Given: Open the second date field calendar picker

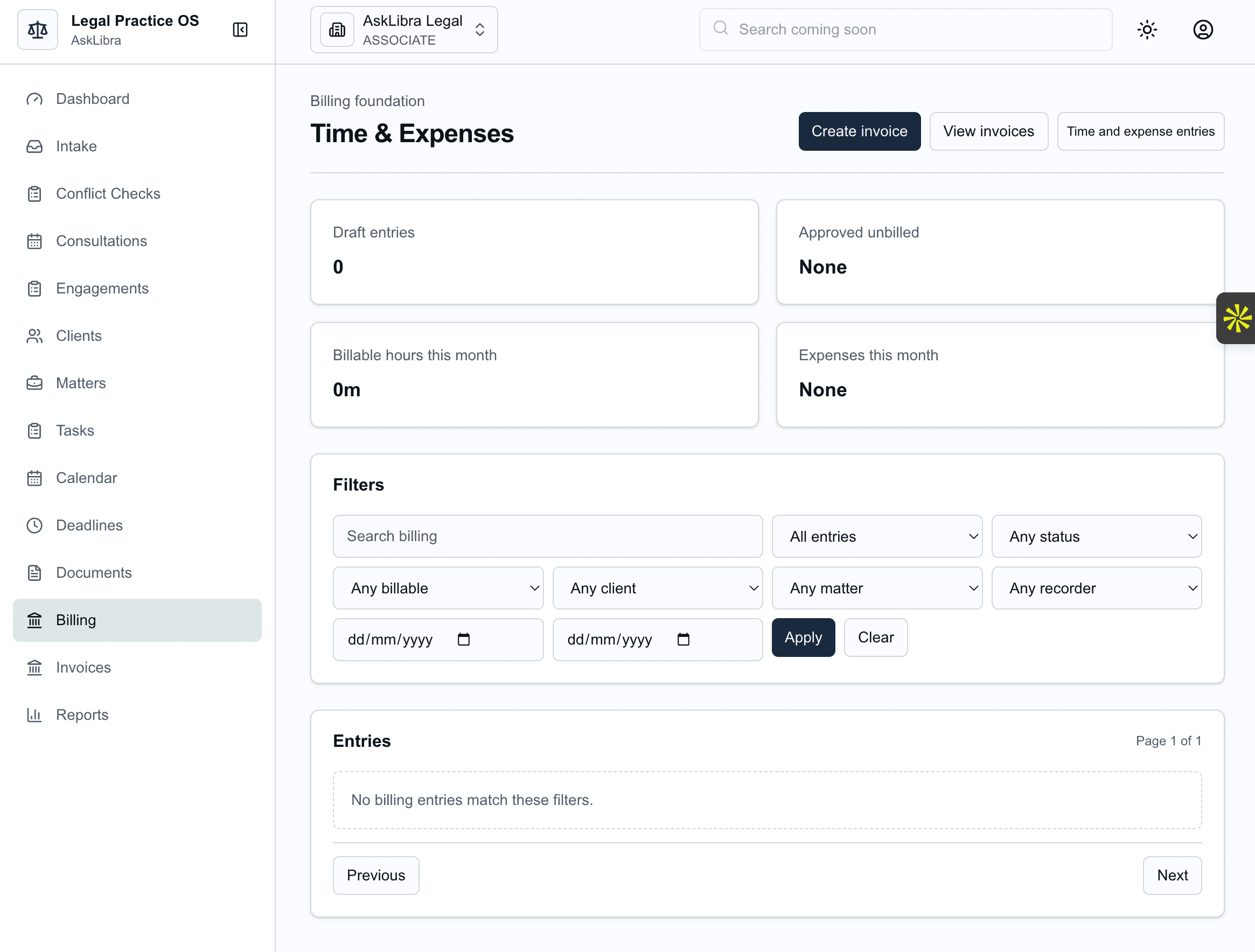Looking at the screenshot, I should [x=683, y=639].
